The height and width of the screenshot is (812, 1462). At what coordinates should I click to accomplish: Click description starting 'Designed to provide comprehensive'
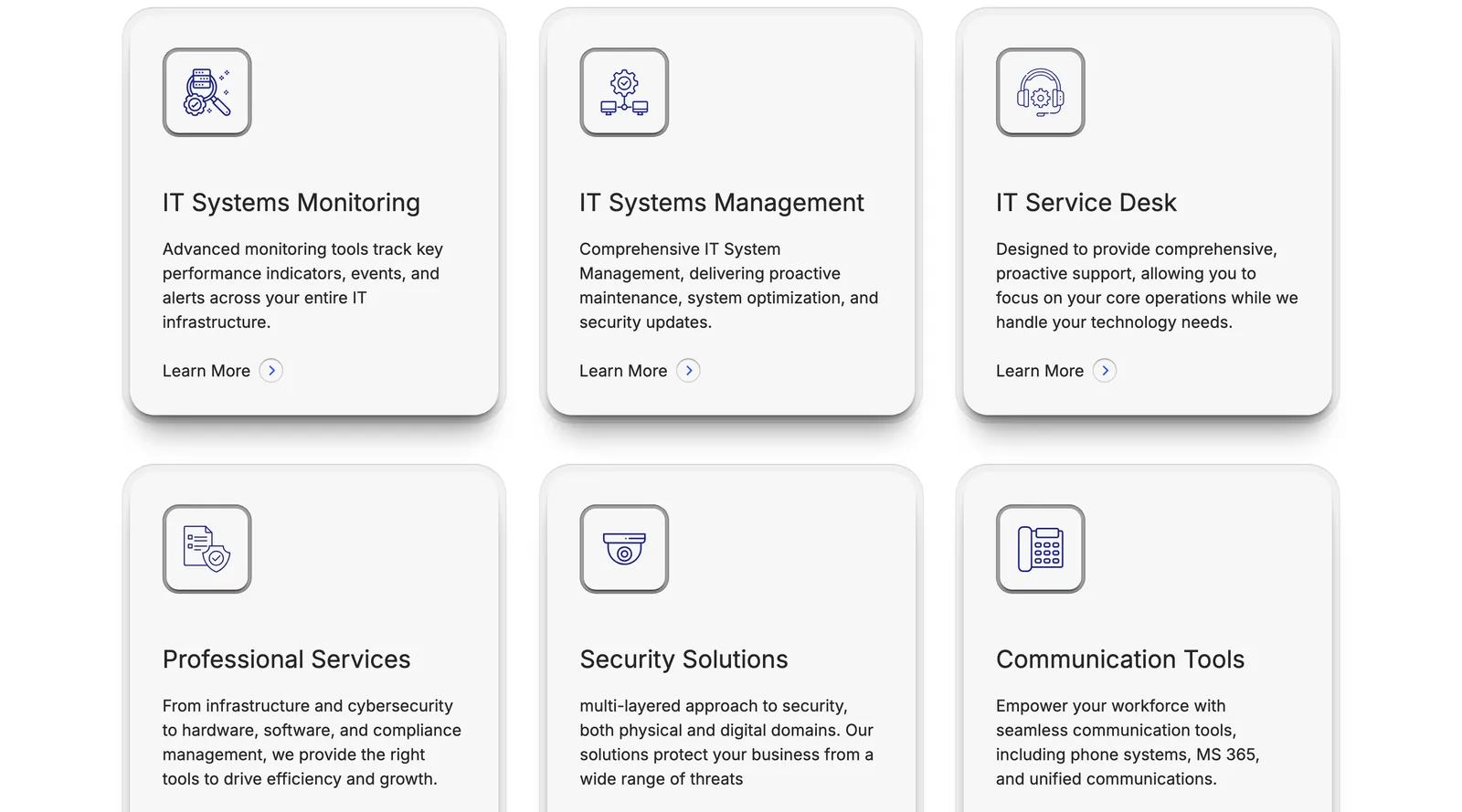point(1147,285)
